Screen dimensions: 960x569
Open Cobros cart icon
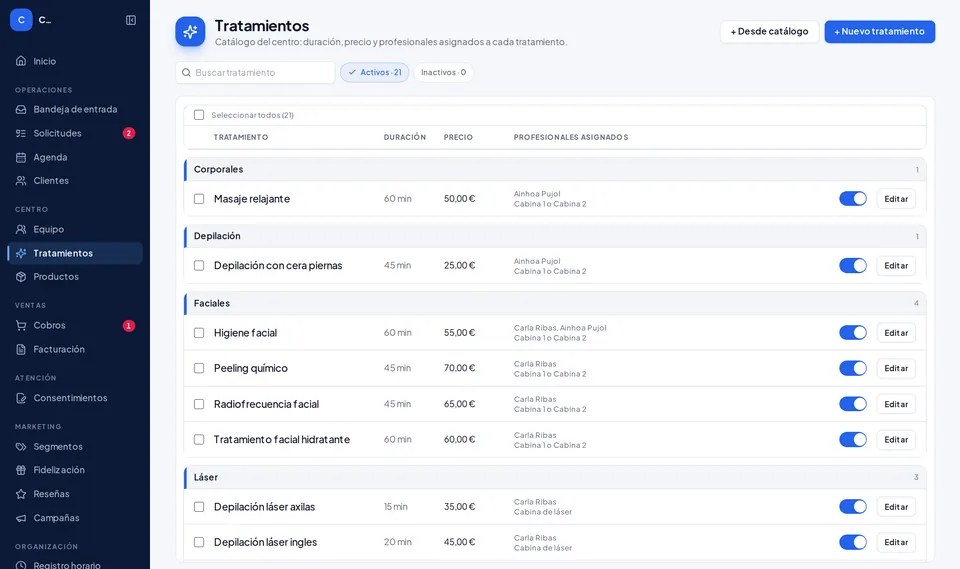pos(21,325)
